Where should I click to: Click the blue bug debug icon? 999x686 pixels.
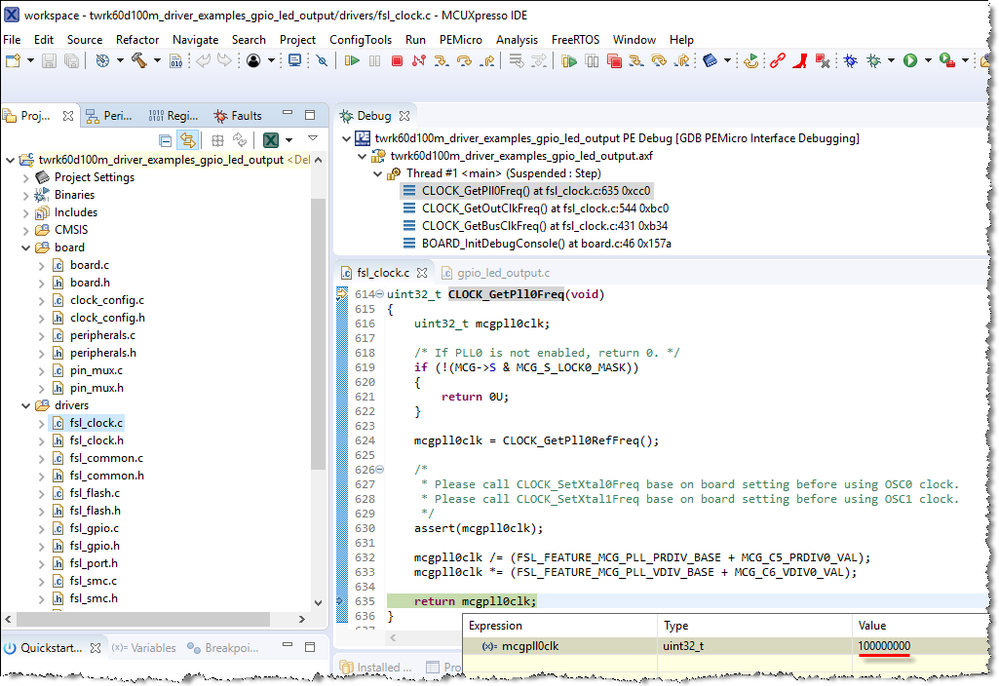click(850, 61)
